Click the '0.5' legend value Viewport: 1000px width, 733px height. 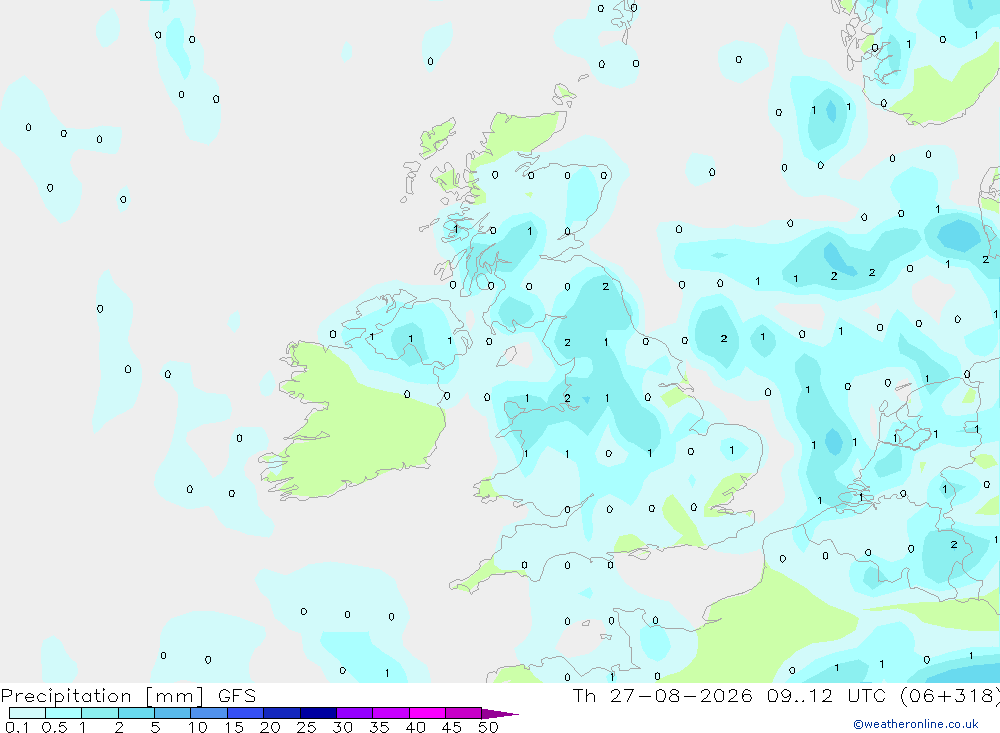pos(54,727)
